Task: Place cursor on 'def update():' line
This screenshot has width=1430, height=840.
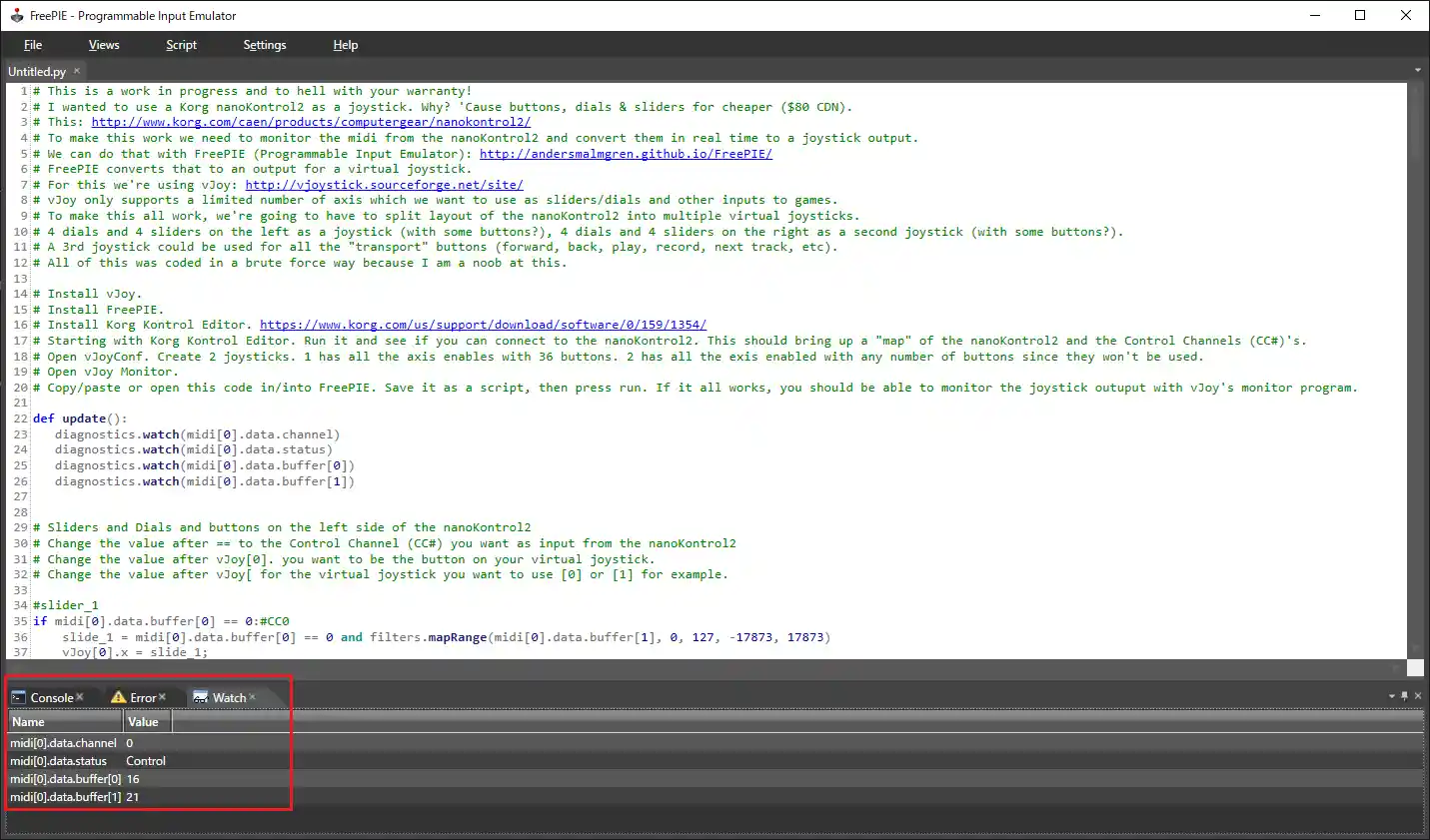Action: coord(80,419)
